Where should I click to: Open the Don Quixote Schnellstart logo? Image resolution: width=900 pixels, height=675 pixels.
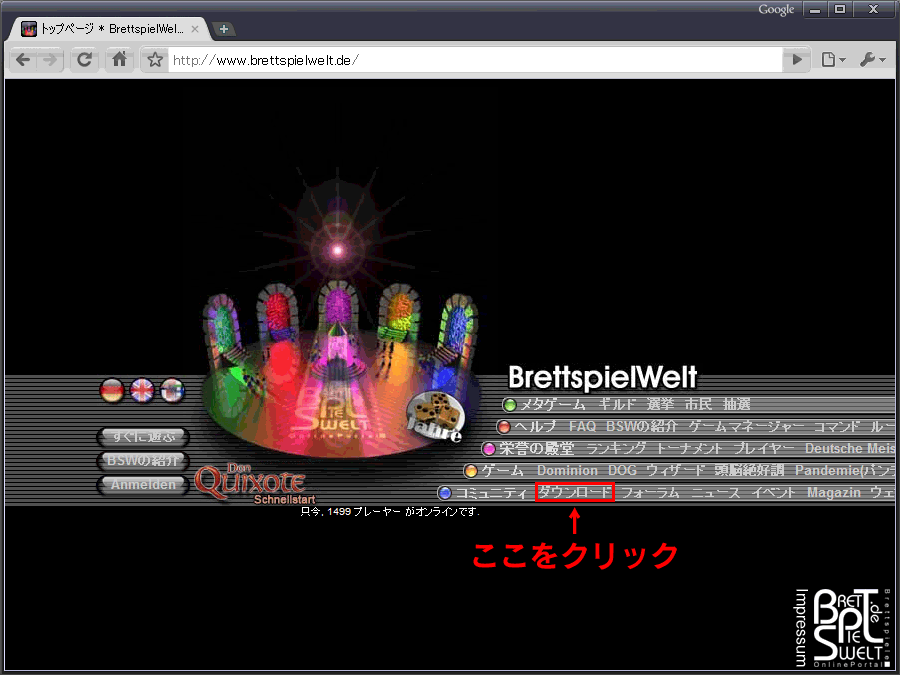(253, 483)
